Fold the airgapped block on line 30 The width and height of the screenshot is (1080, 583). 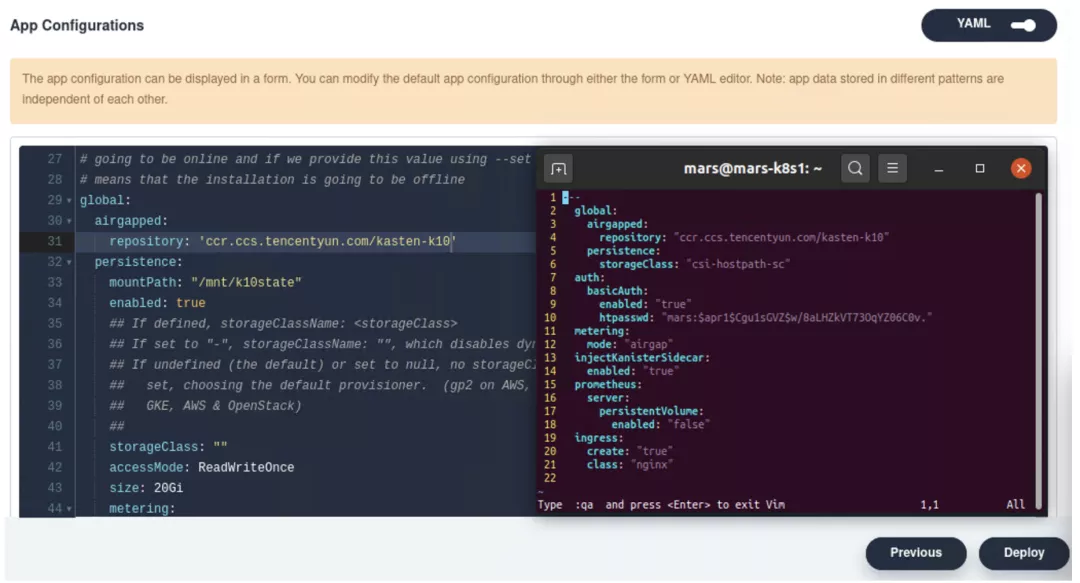(x=69, y=221)
